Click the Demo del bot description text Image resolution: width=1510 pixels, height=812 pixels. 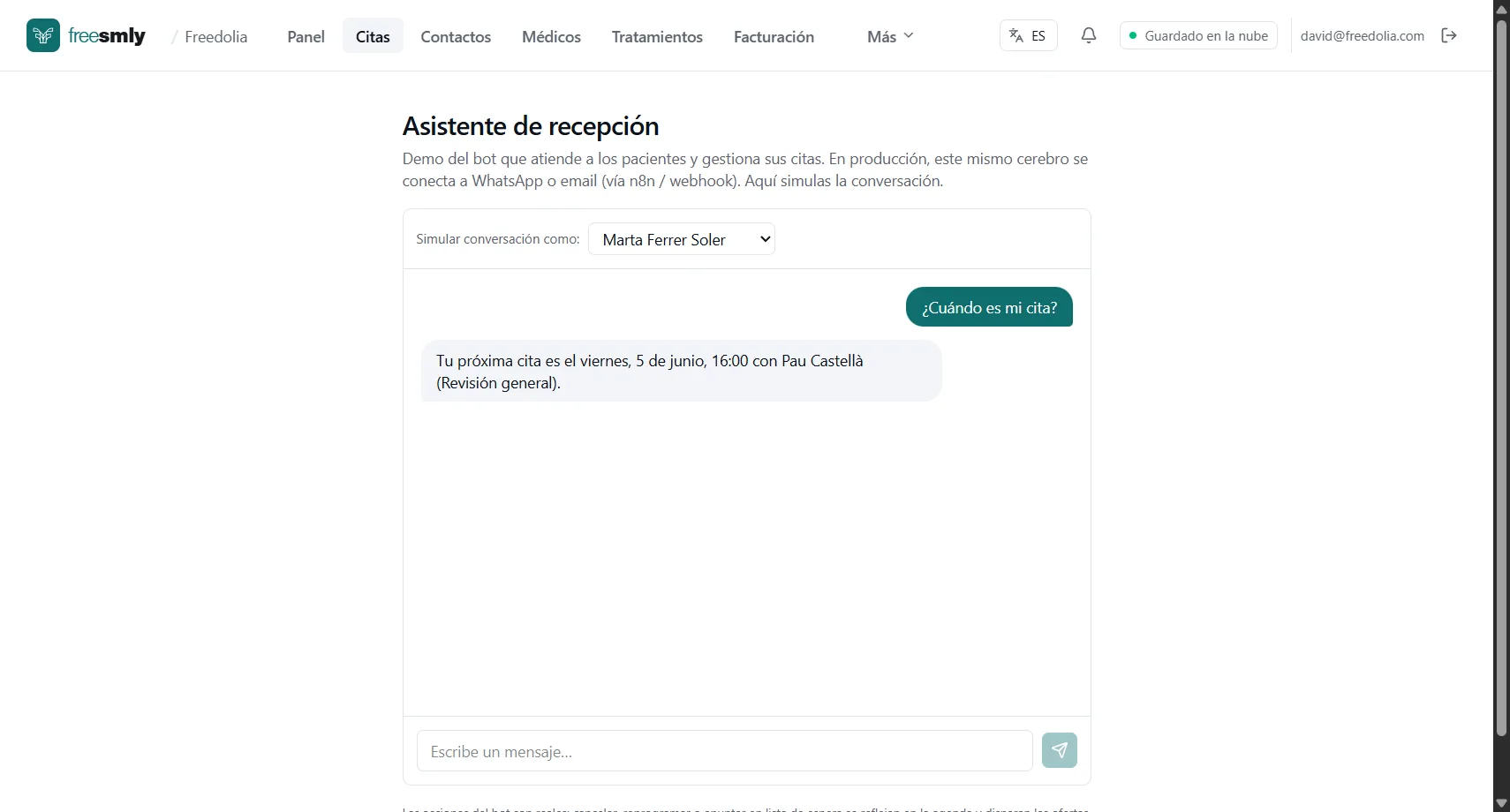(745, 169)
